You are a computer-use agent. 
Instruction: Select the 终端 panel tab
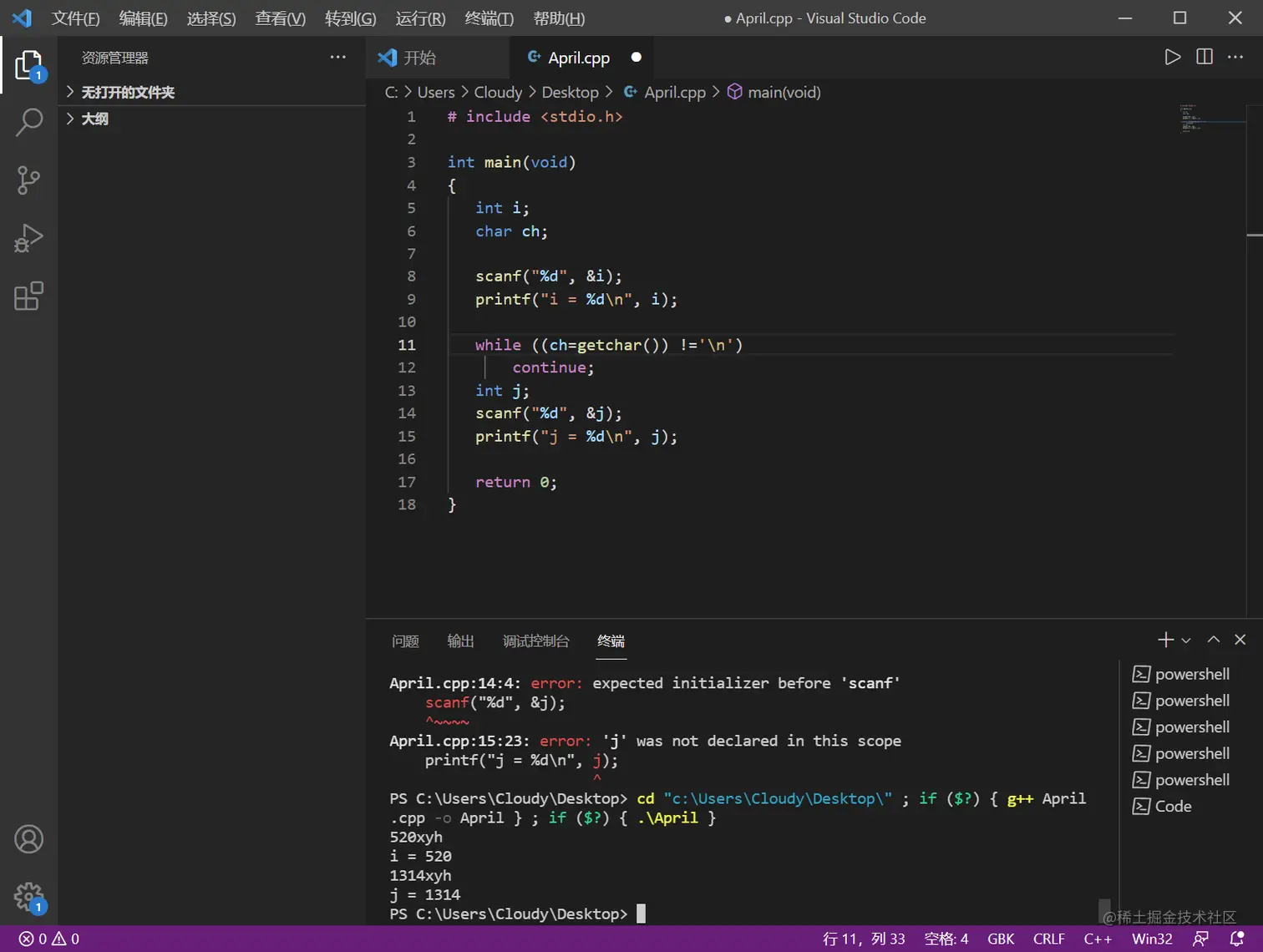tap(611, 641)
